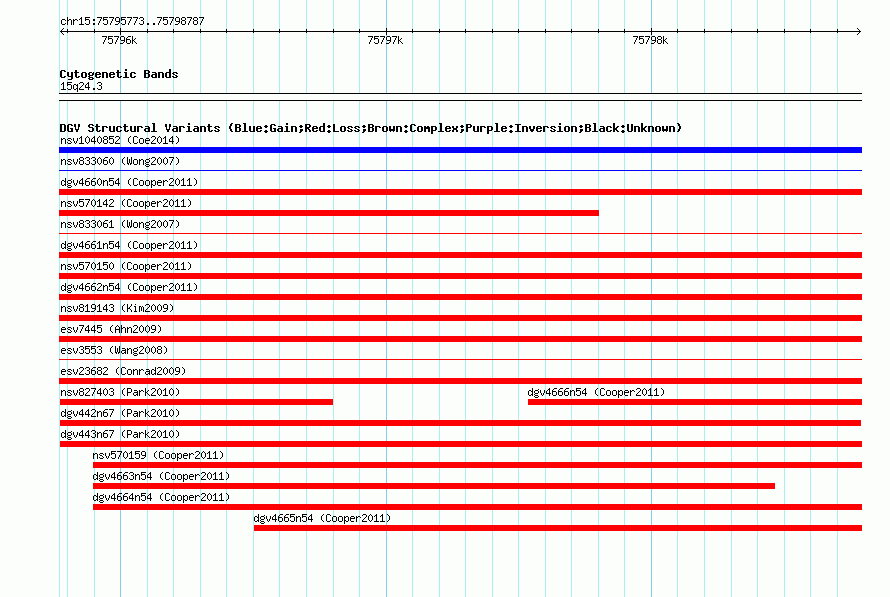Image resolution: width=890 pixels, height=597 pixels.
Task: Open nsv570150 (Cooper2011) variant label
Action: click(126, 266)
